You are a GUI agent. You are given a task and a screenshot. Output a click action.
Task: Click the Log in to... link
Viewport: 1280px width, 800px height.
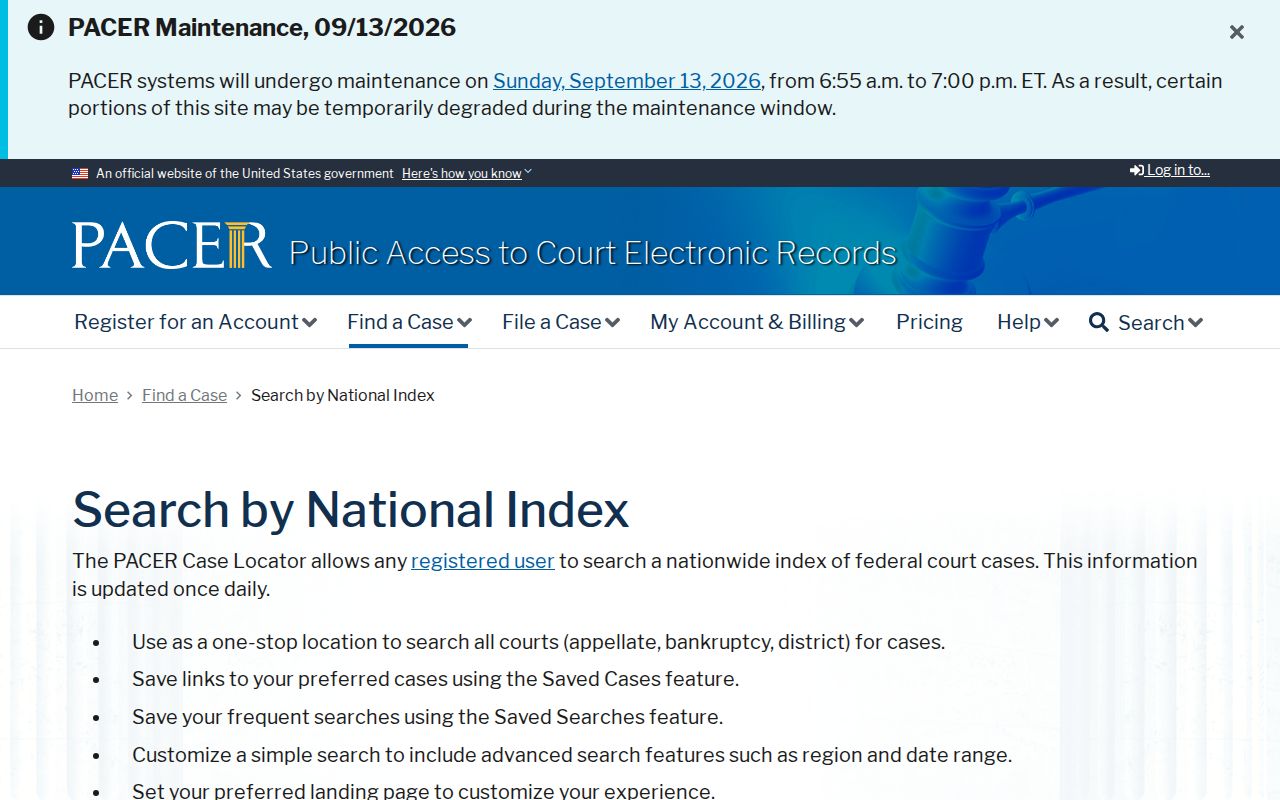click(1170, 170)
